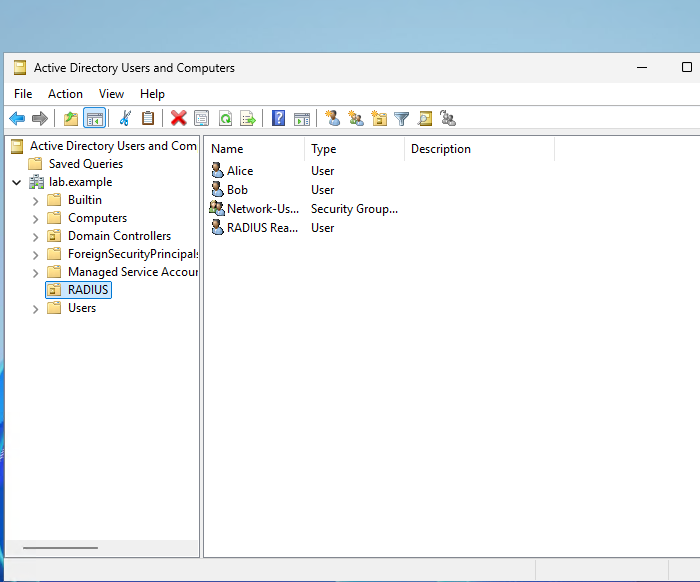
Task: Click the RADIUS Rea... user icon
Action: click(217, 228)
